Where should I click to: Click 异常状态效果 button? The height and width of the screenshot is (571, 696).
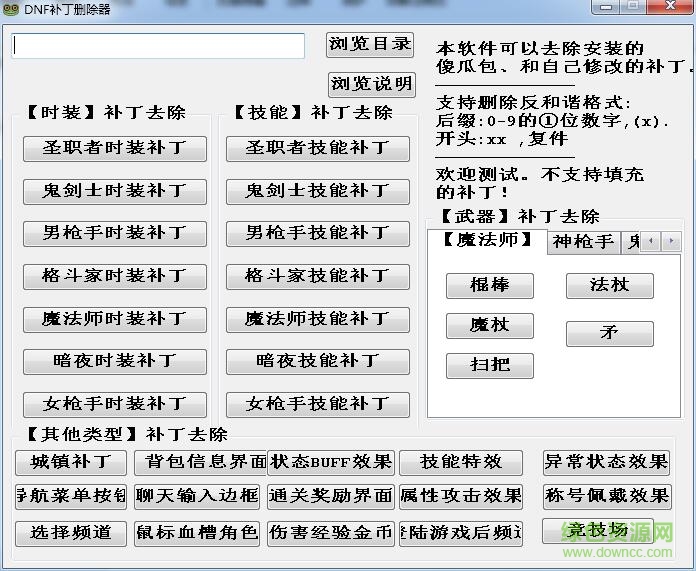[606, 463]
